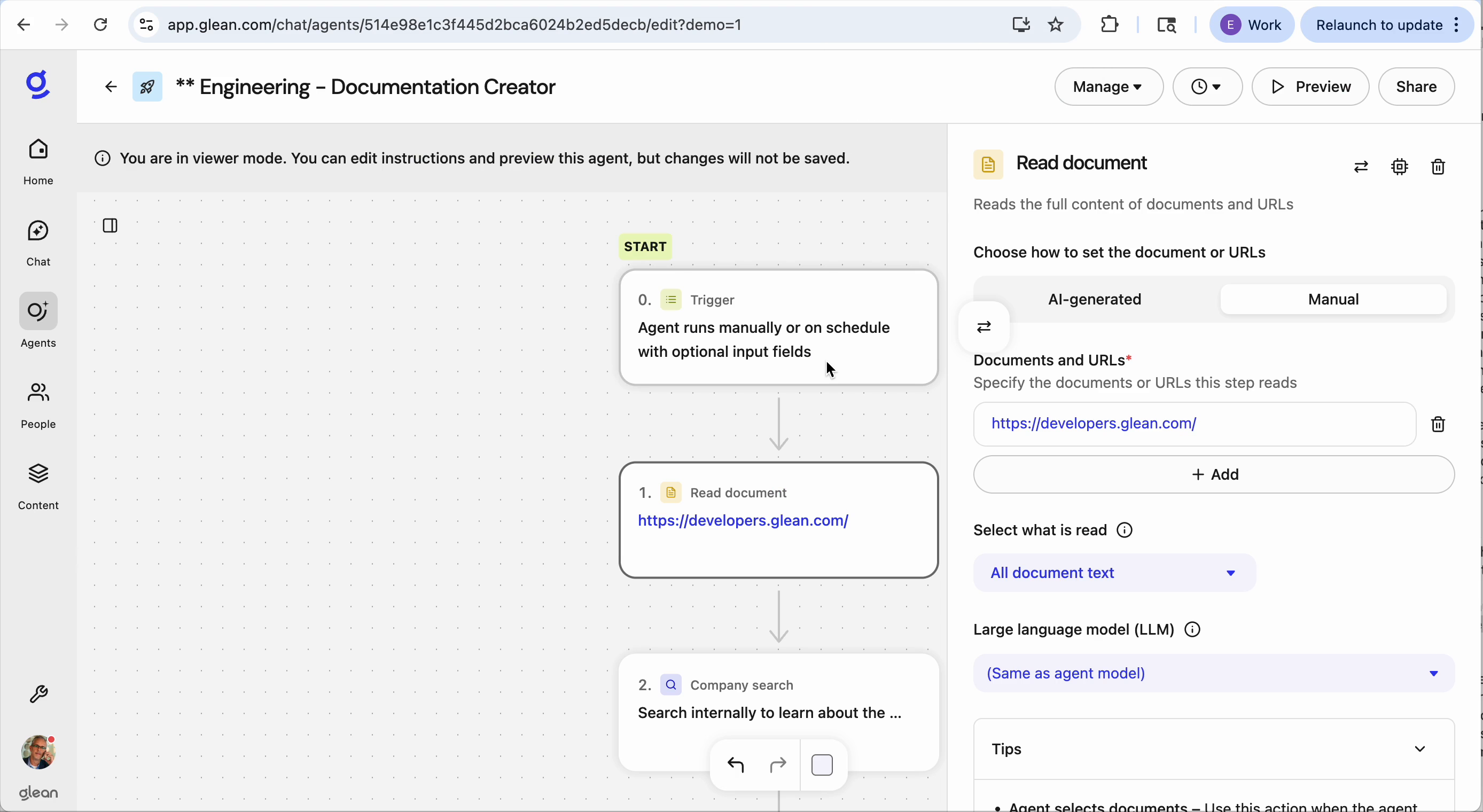
Task: Open version history via the clock icon
Action: tap(1207, 87)
